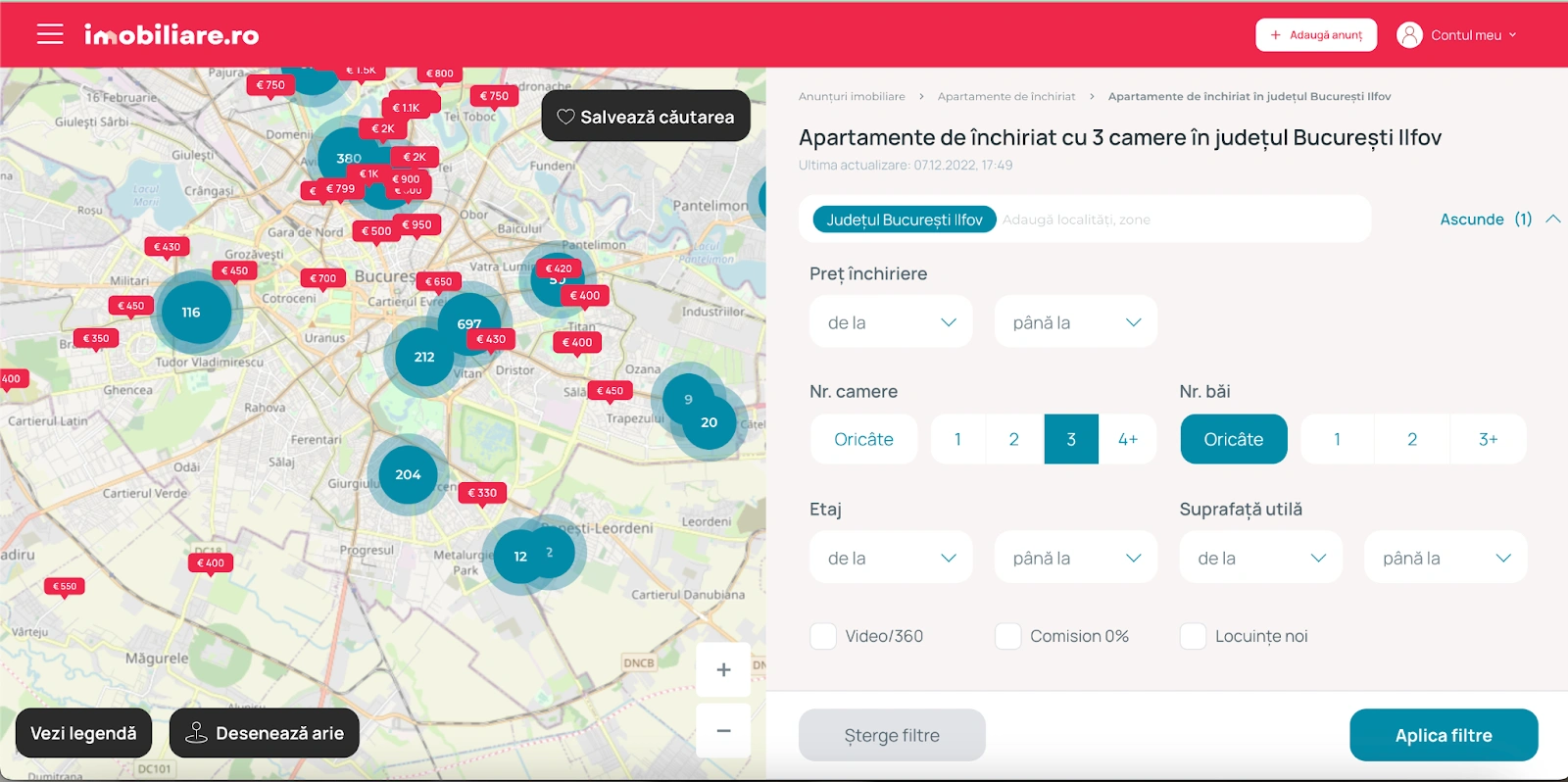Collapse filters with Ascunde chevron
Screen dimensions: 1568x782
1553,220
